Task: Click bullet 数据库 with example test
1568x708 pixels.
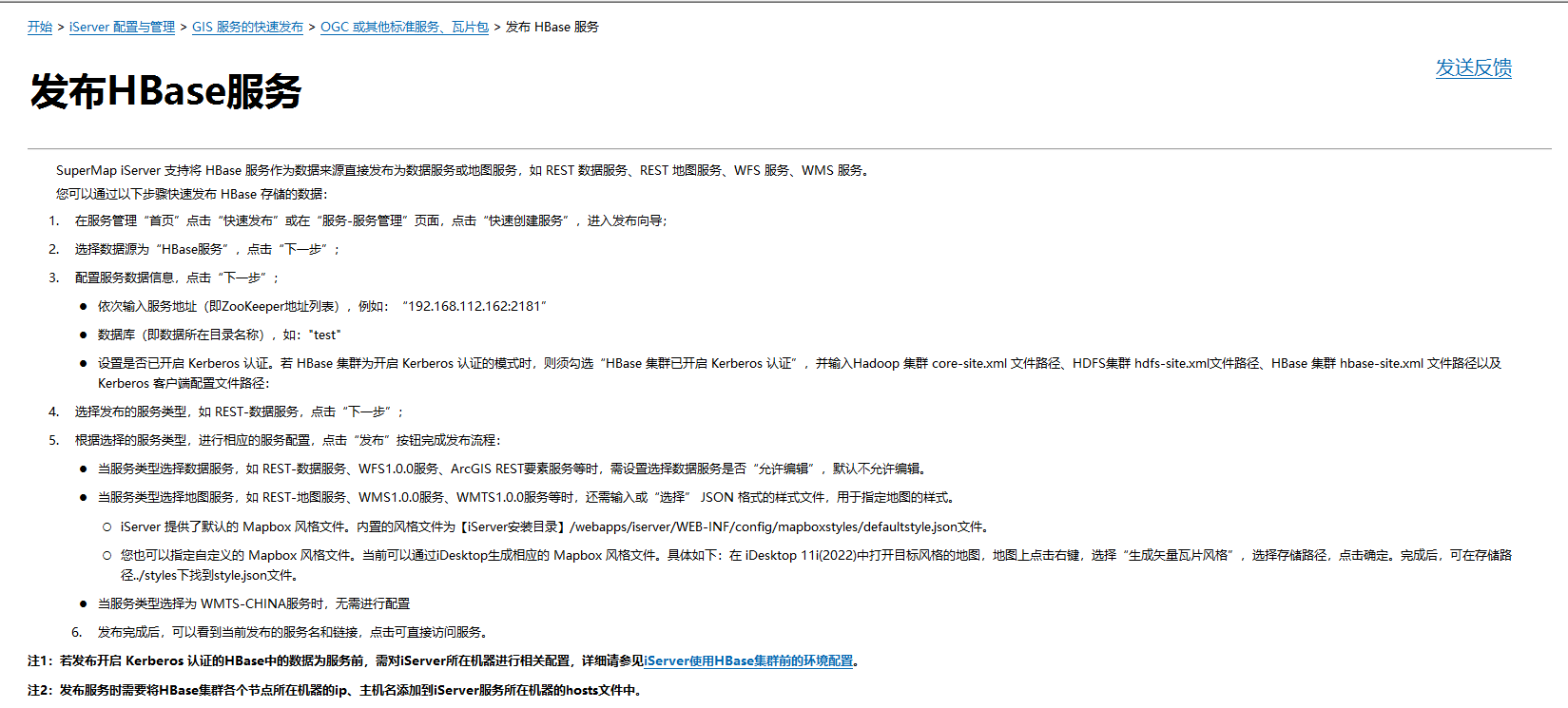Action: 220,335
